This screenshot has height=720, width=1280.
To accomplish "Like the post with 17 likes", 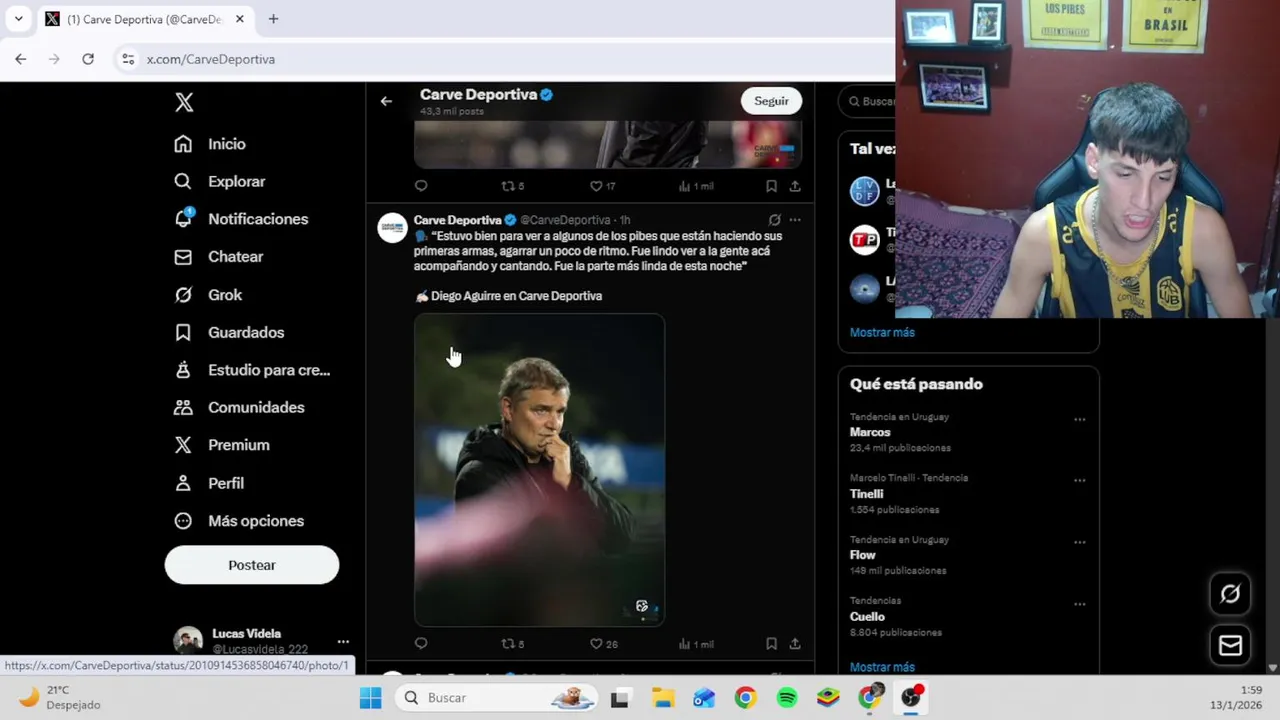I will (x=603, y=186).
